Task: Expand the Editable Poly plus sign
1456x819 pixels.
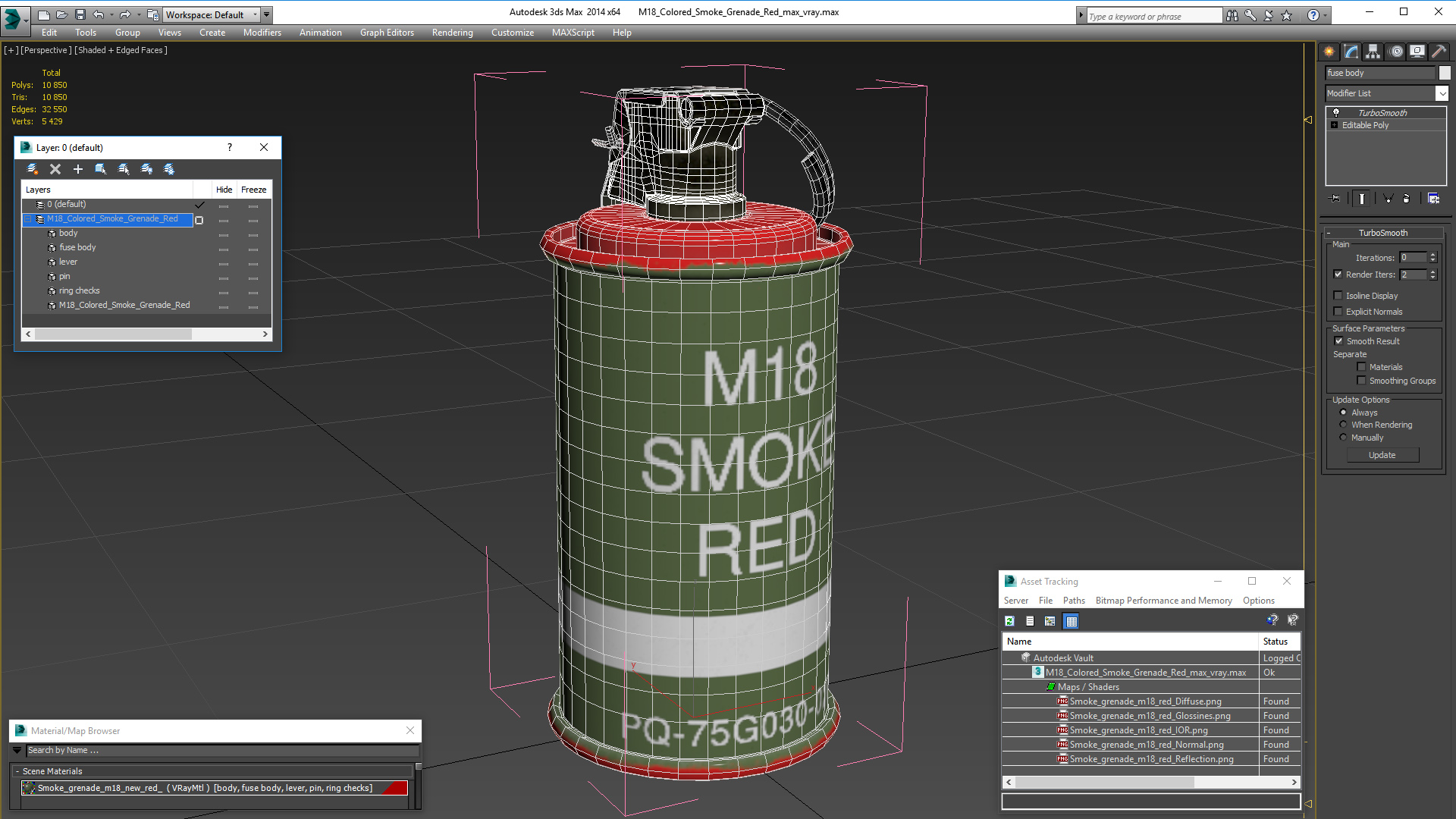Action: (x=1335, y=125)
